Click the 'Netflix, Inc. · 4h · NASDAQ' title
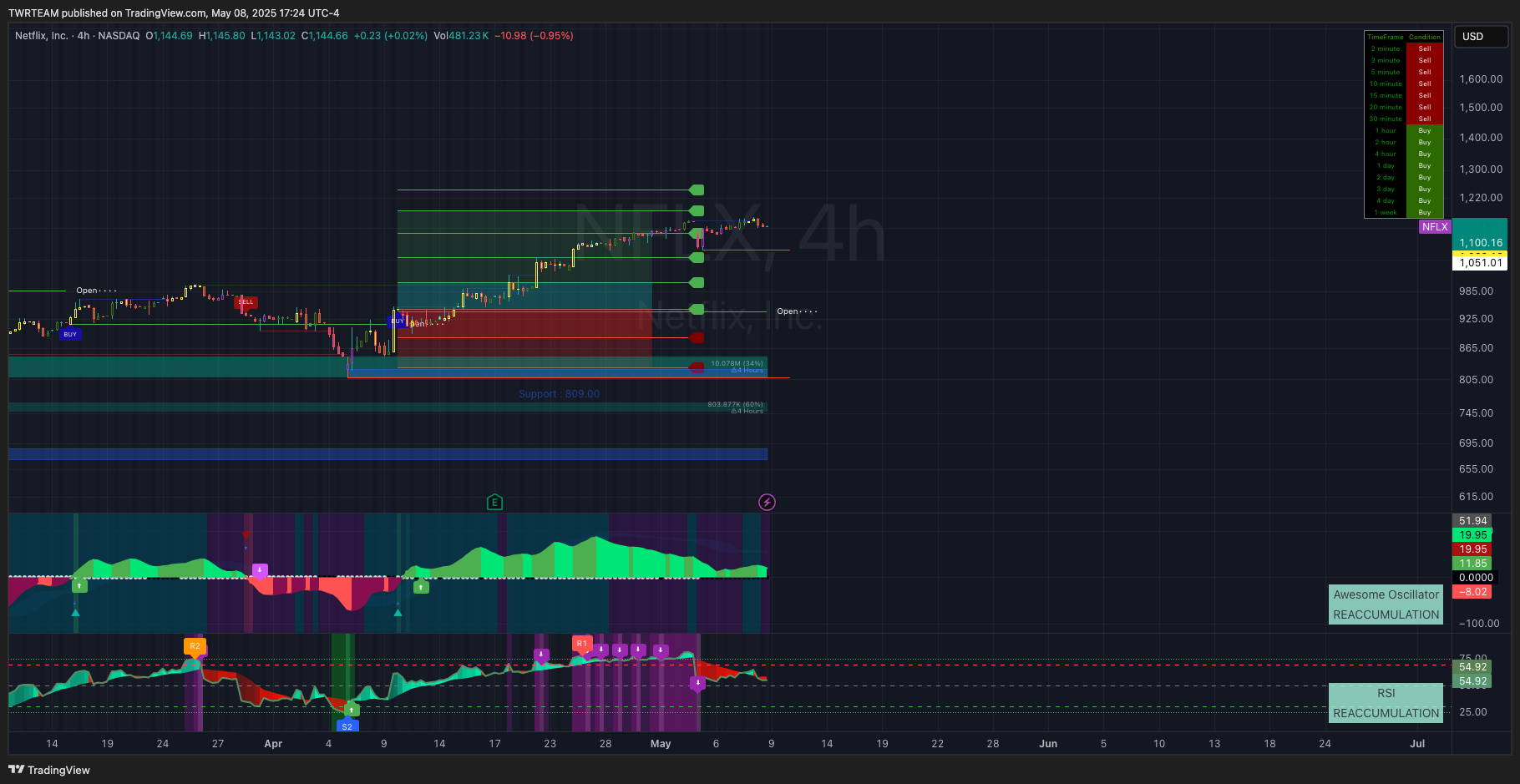Screen dimensions: 1520x784 pyautogui.click(x=78, y=36)
